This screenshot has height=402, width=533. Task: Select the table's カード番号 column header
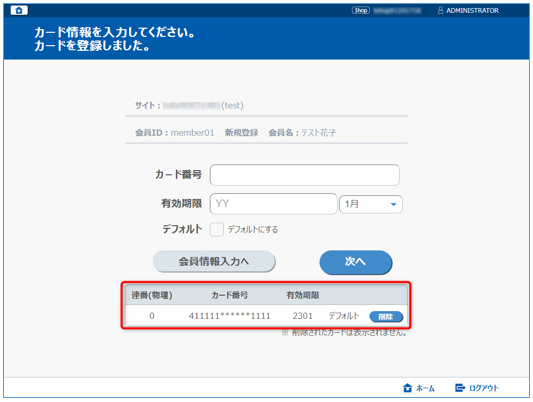pos(229,295)
